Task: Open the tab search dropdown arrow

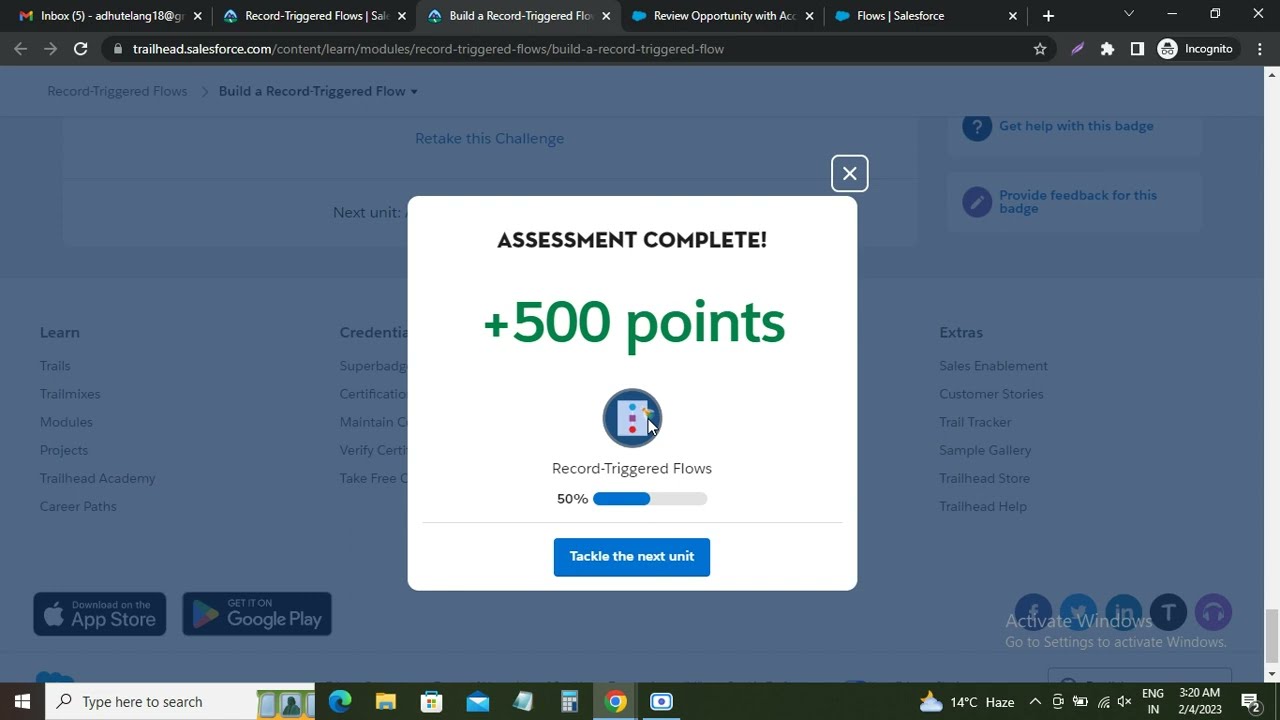Action: (1129, 14)
